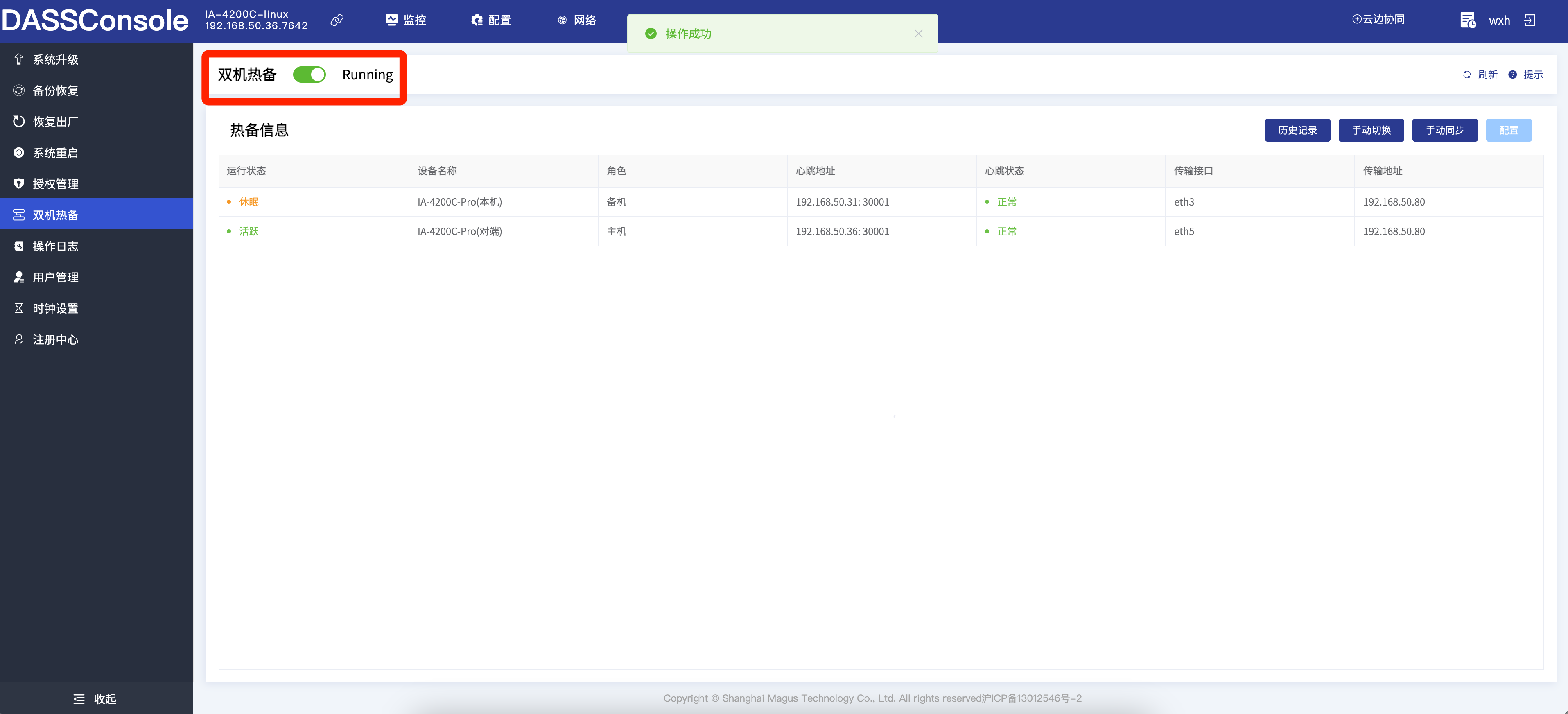Click device name IA-4200C-Pro(本机)
The height and width of the screenshot is (714, 1568).
[x=460, y=201]
